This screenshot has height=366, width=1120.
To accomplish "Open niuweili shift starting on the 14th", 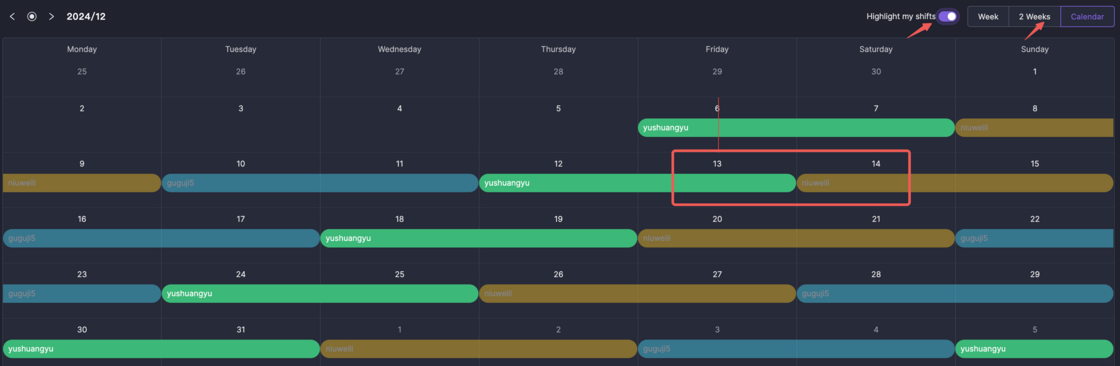I will coord(955,183).
